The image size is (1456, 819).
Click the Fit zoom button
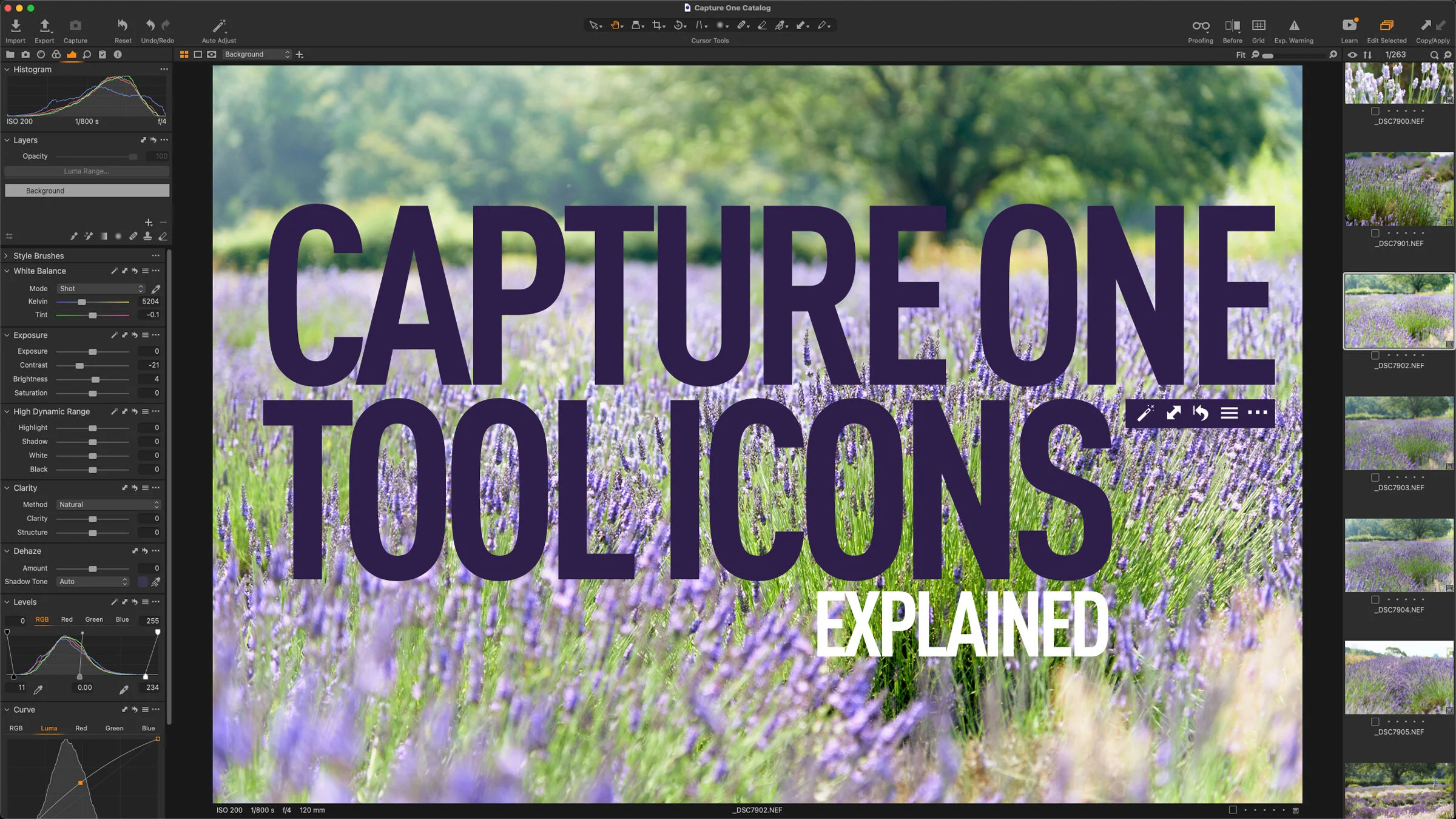[x=1240, y=55]
